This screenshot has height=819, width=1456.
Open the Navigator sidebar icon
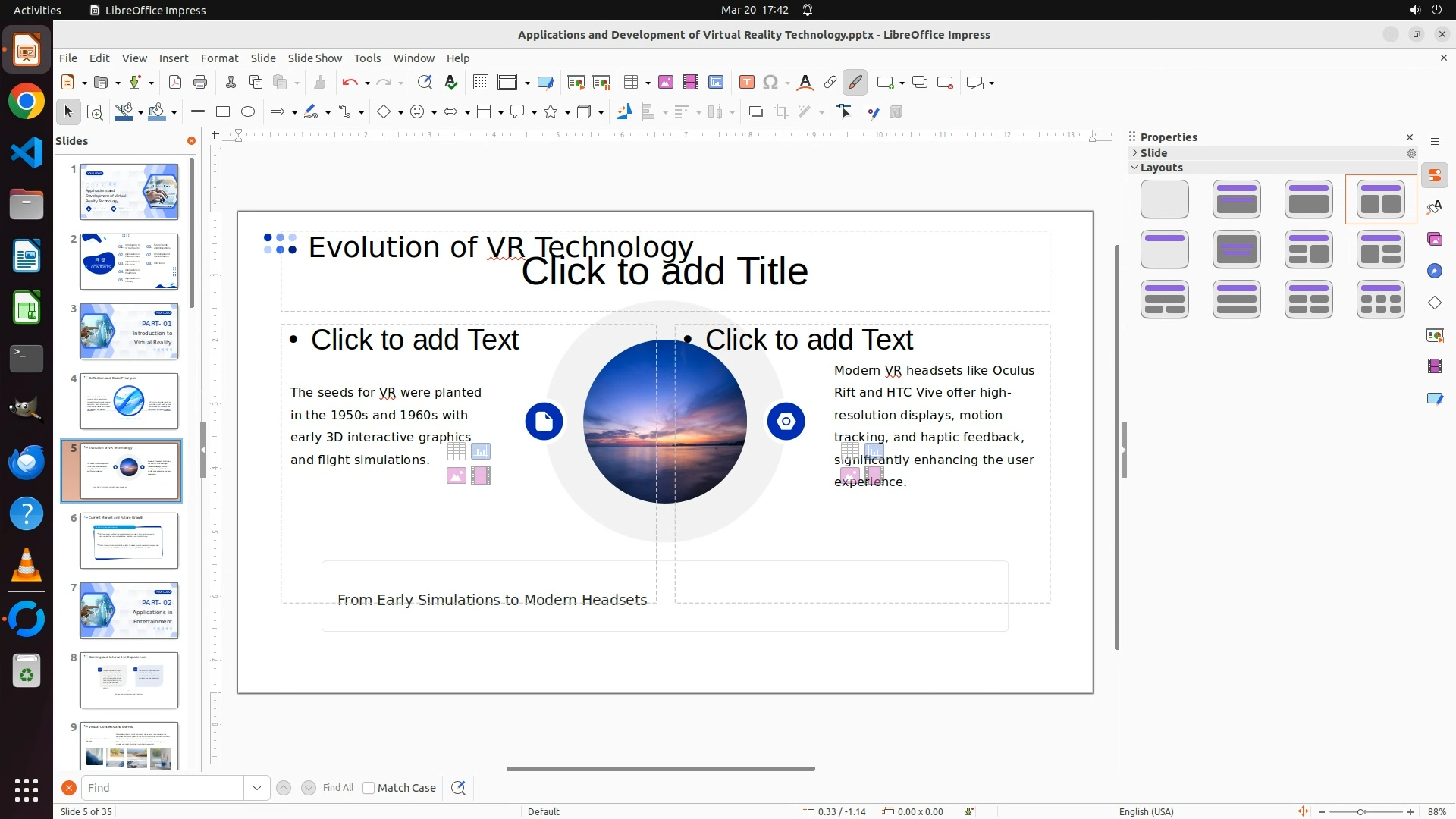(x=1434, y=271)
